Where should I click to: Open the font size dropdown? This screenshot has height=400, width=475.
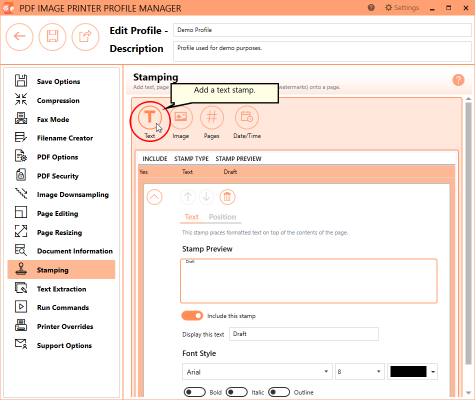coord(360,372)
